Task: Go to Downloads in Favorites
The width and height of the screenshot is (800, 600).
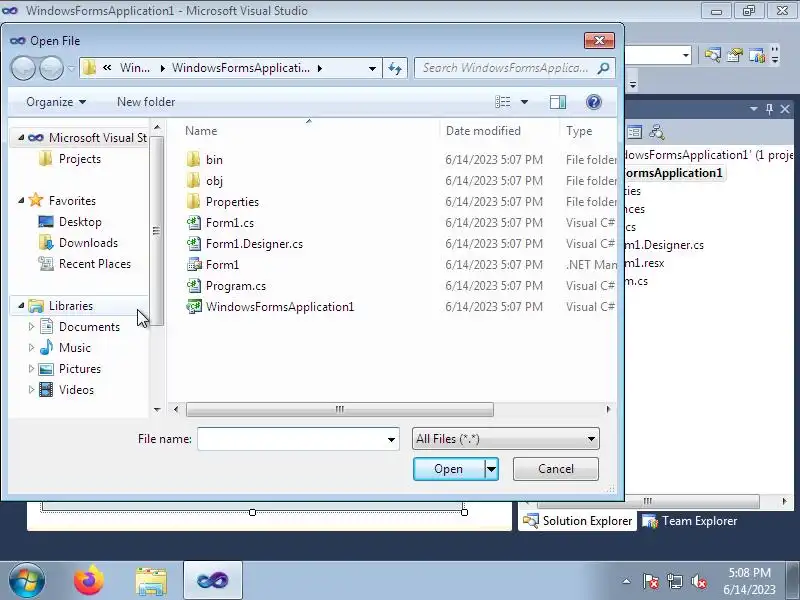Action: (x=88, y=242)
